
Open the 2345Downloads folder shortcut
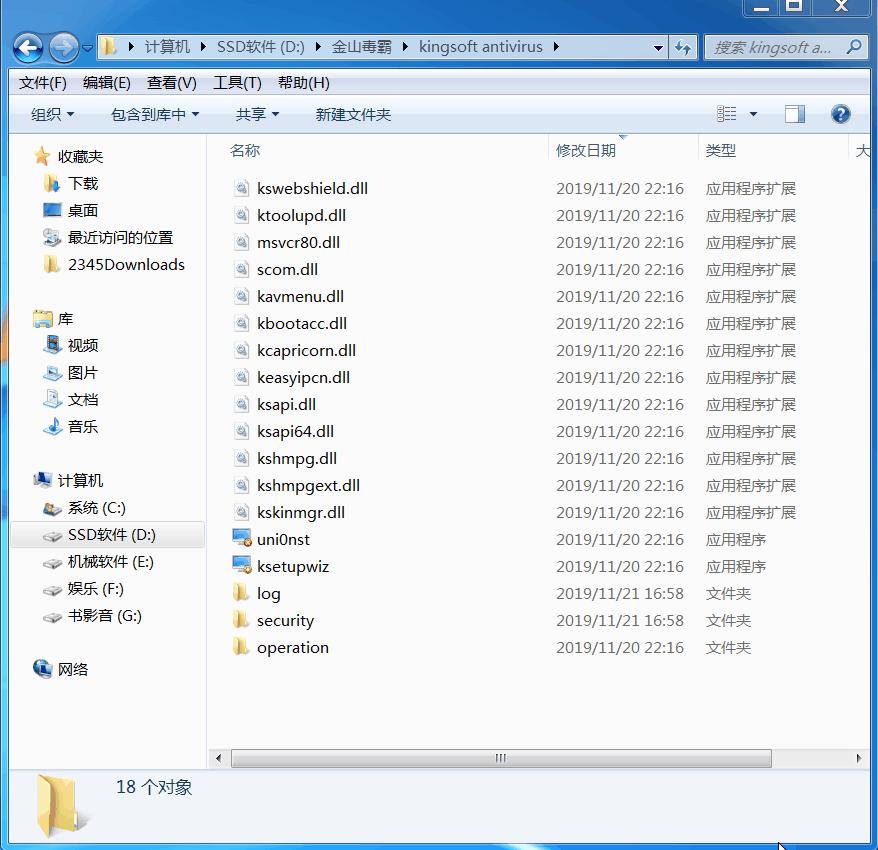point(126,264)
